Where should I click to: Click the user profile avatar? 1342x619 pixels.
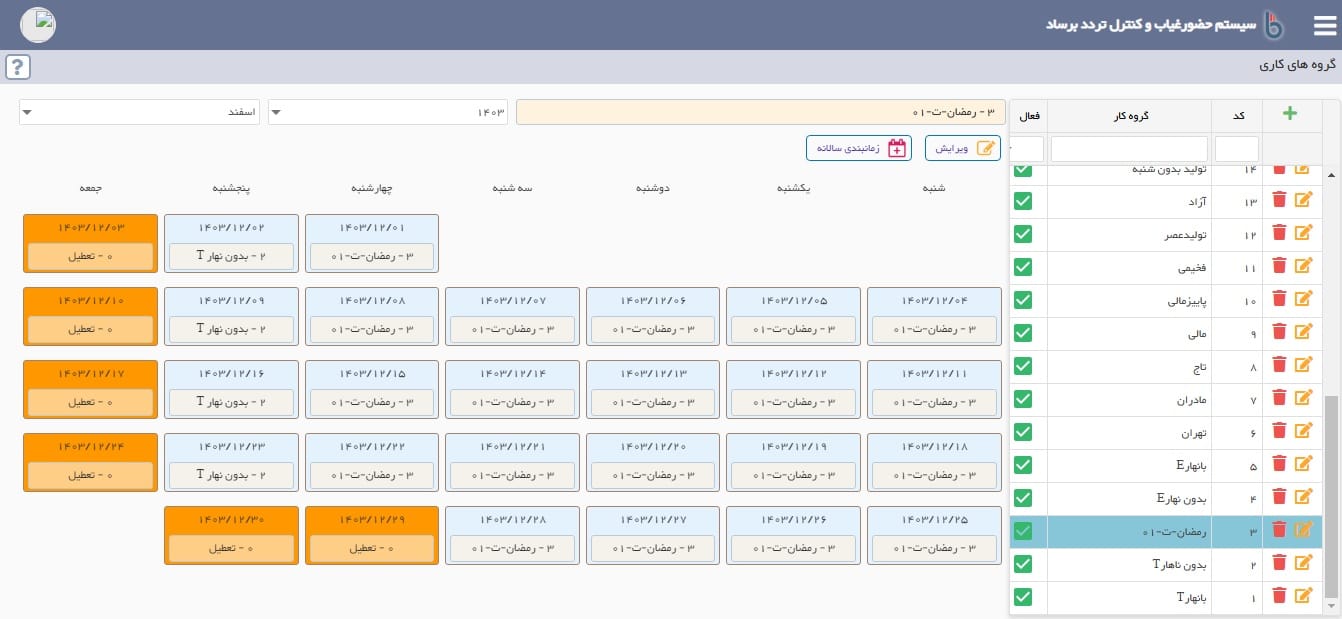point(38,25)
